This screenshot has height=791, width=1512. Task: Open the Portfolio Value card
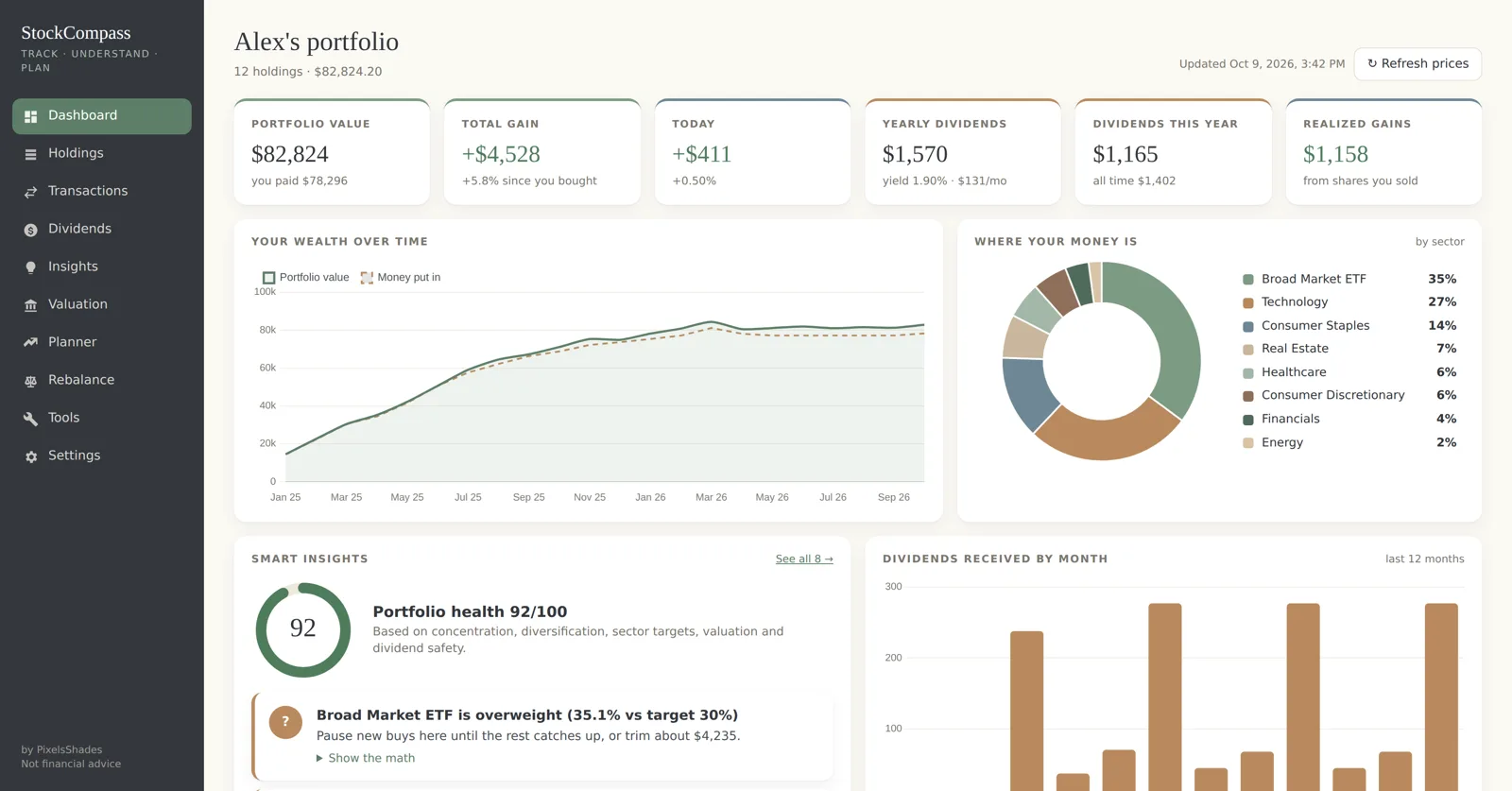pos(332,151)
